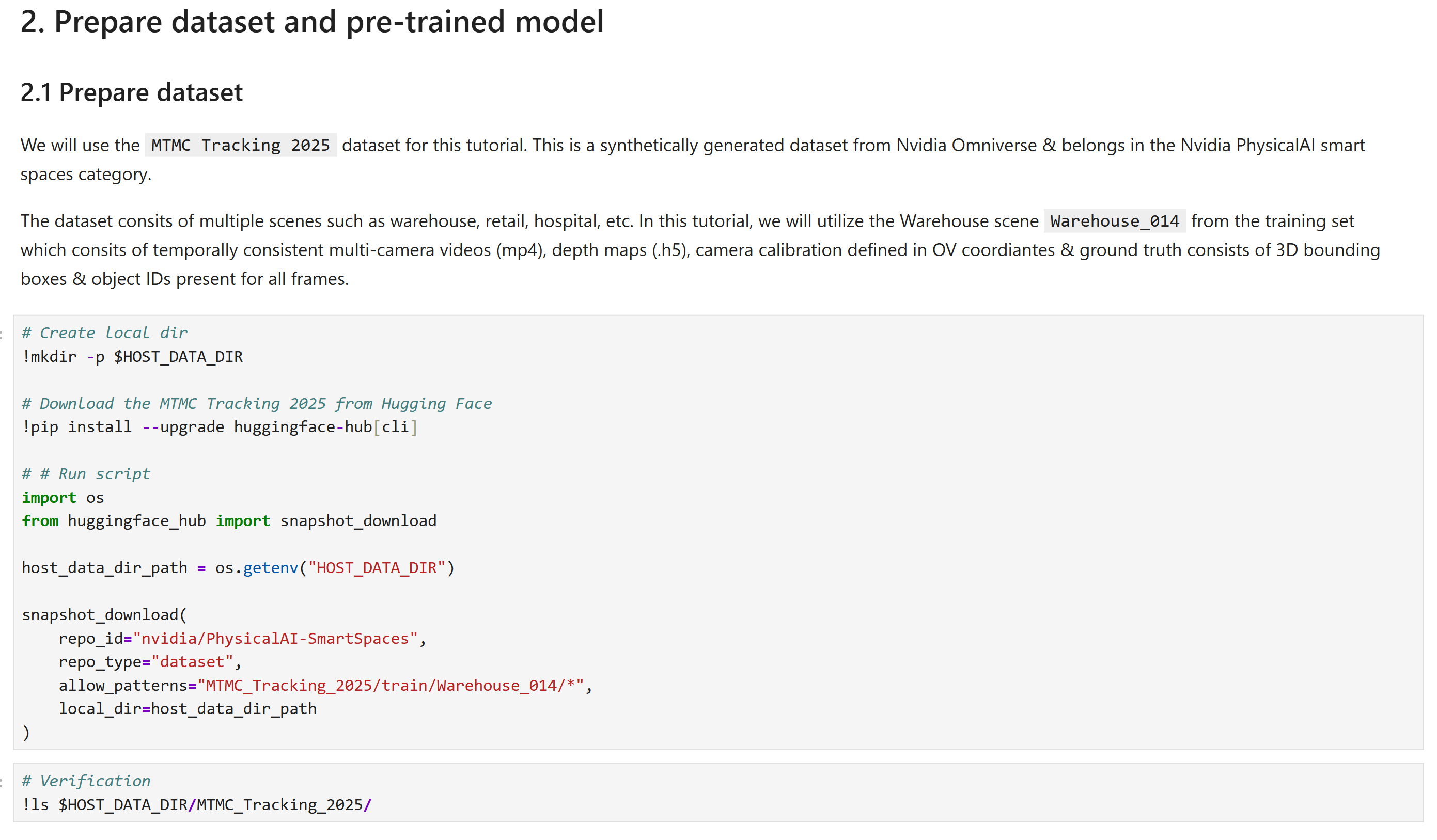Viewport: 1437px width, 840px height.
Task: Place cursor on the "import os" line
Action: click(x=63, y=498)
